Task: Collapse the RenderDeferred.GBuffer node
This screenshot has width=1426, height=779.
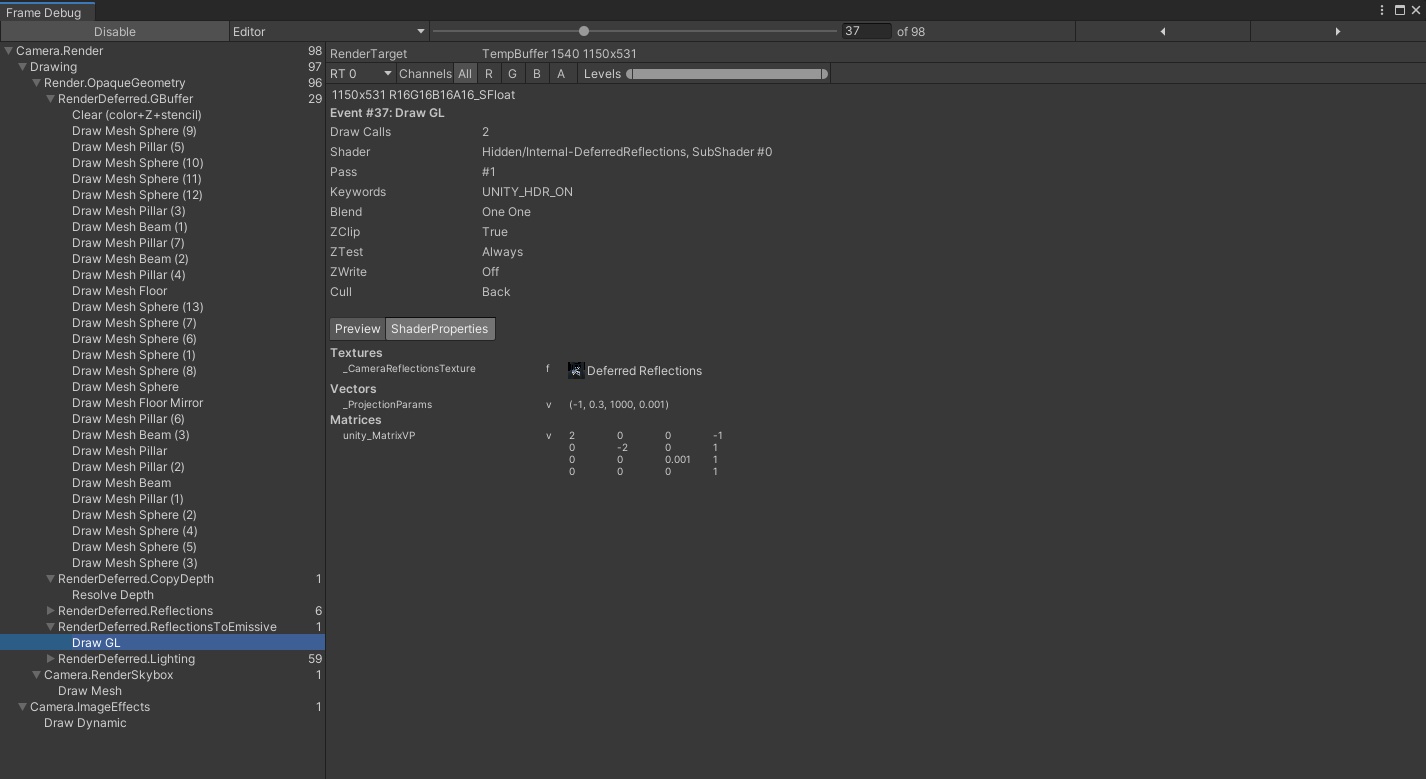Action: tap(50, 99)
